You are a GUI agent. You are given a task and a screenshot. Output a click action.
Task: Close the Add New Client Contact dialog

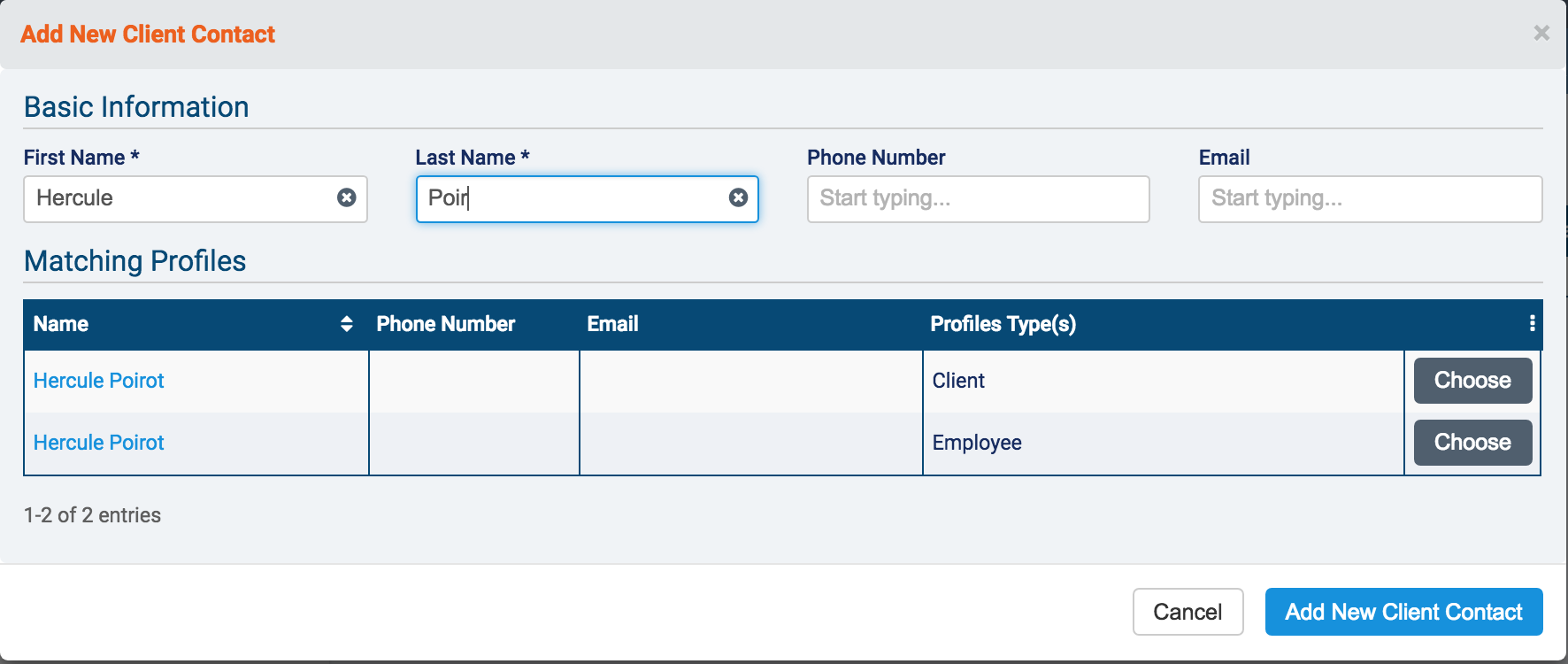coord(1541,33)
